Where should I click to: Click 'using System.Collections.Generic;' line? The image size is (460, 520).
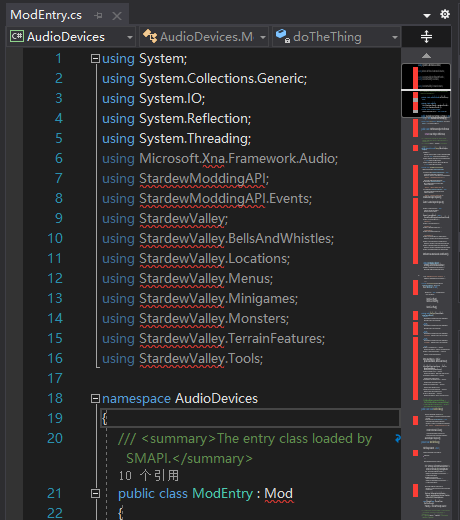pos(204,79)
